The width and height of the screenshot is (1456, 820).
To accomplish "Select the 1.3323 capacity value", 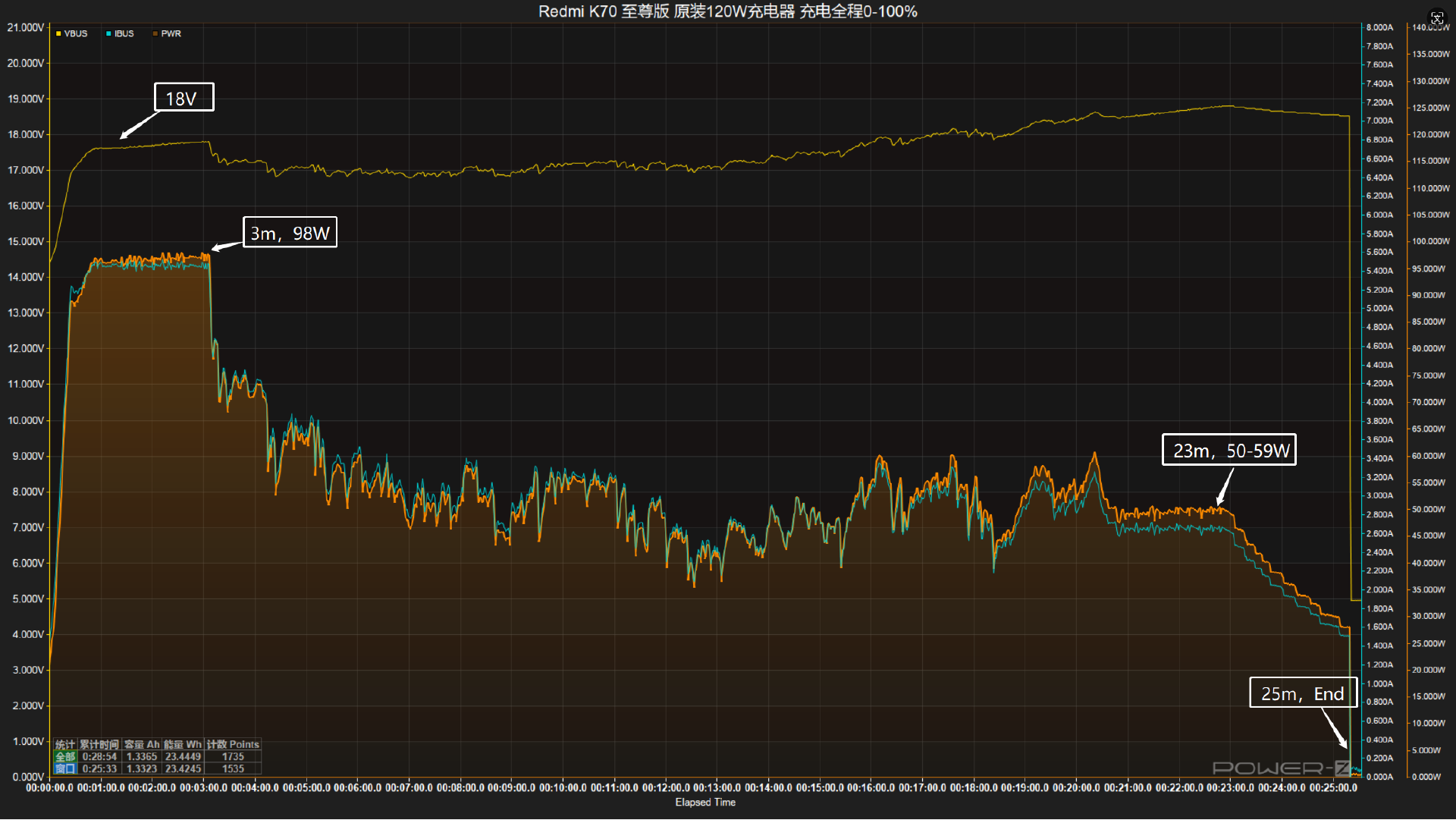I will pyautogui.click(x=142, y=769).
